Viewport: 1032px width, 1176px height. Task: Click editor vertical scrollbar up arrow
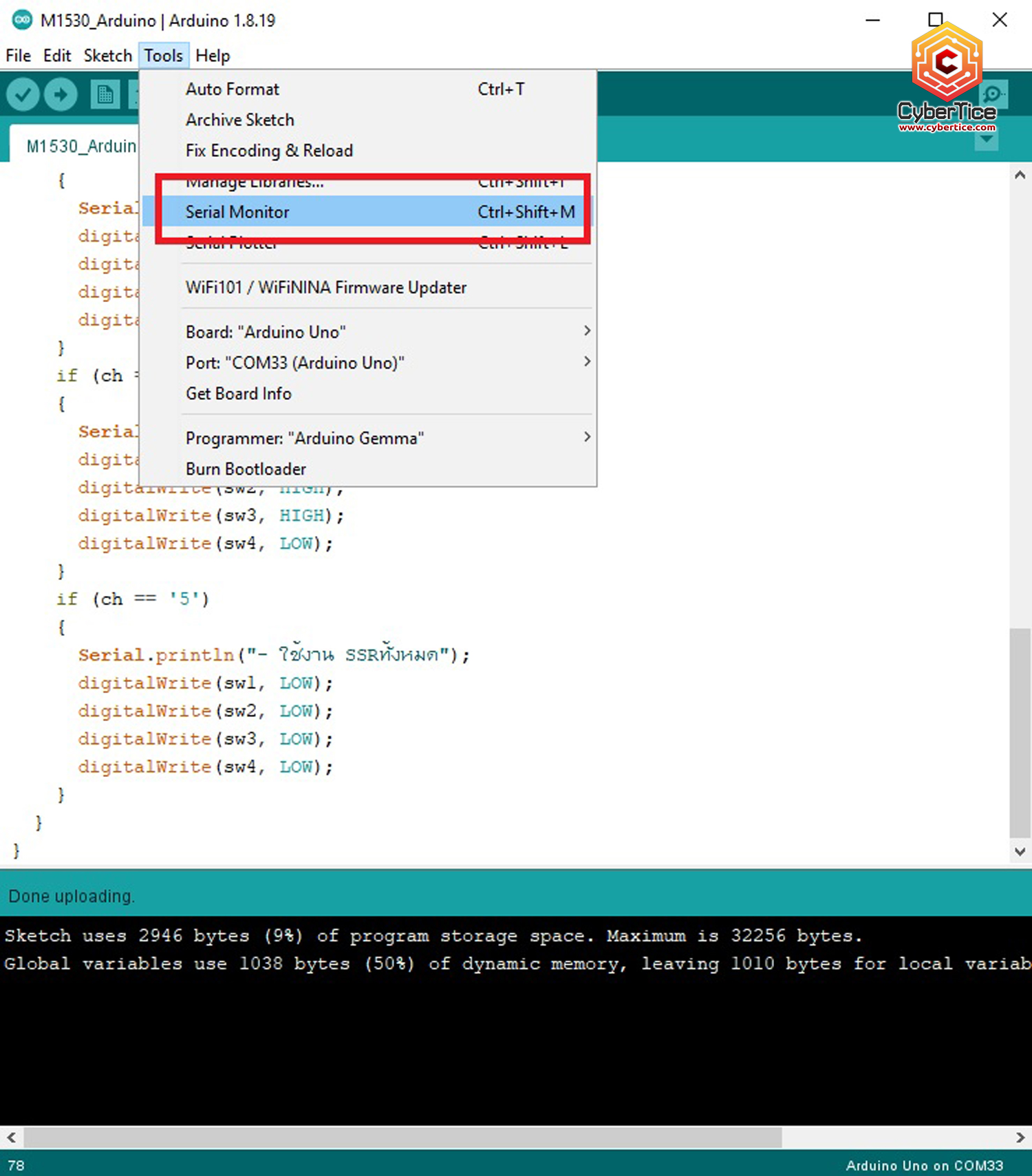(x=1020, y=175)
